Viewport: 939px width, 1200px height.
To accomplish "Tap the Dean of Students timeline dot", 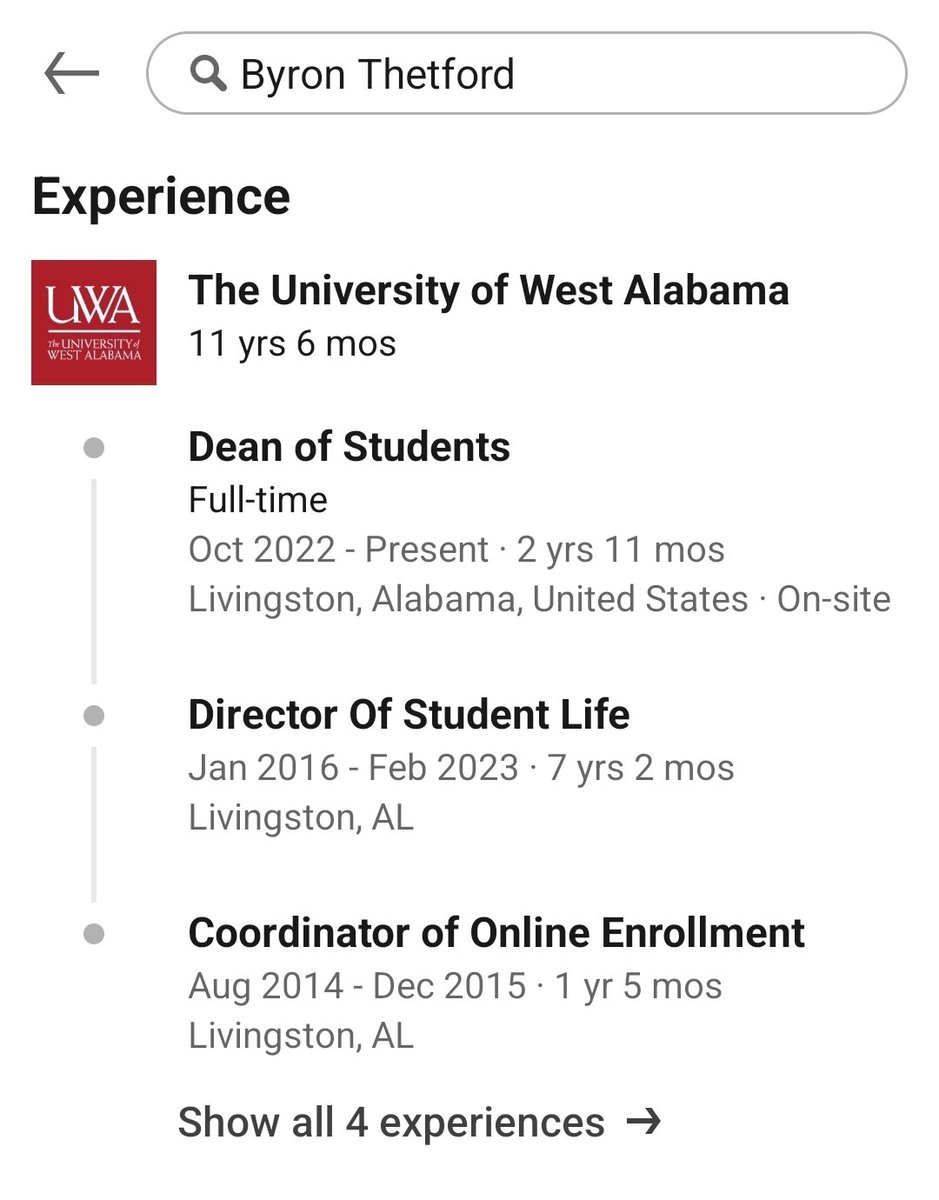I will point(94,448).
